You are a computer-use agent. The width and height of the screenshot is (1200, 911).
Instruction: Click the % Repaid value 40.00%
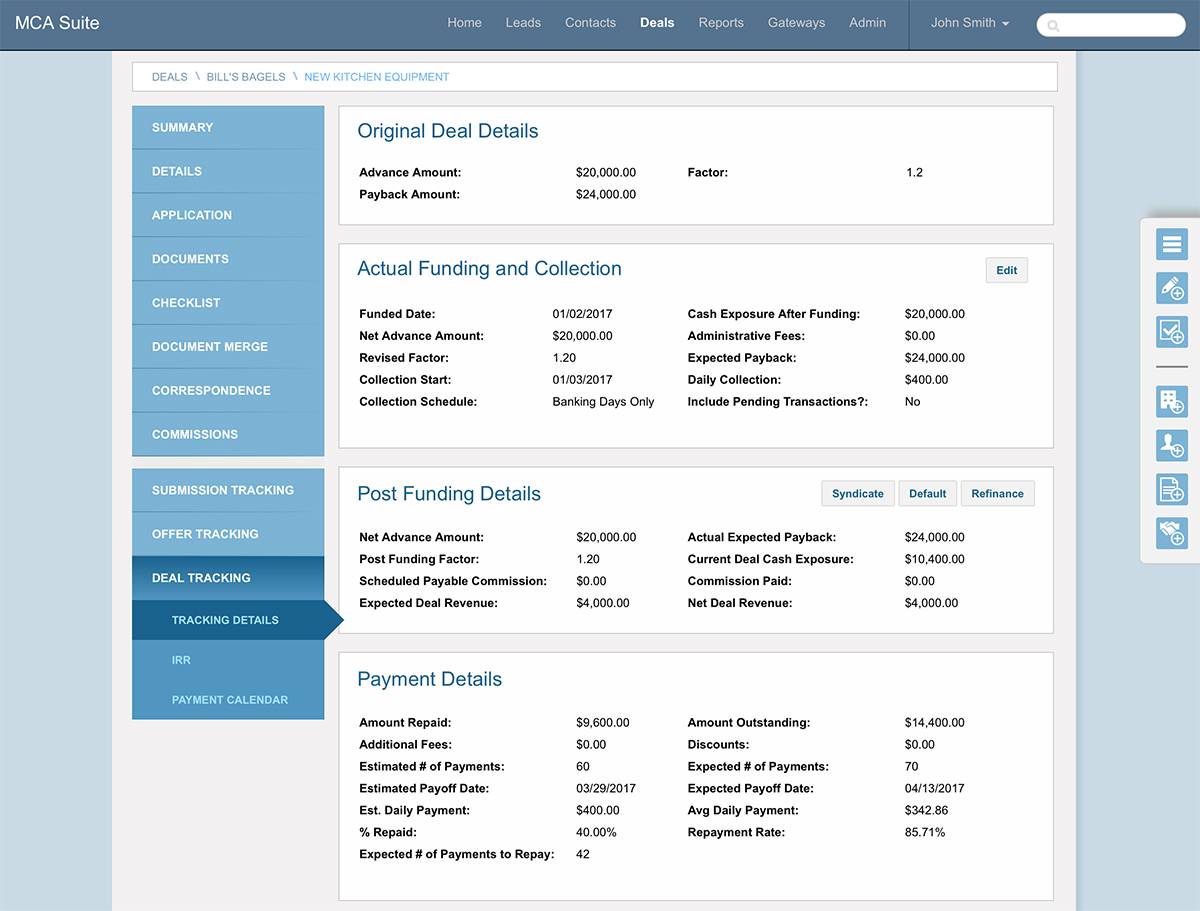tap(597, 832)
